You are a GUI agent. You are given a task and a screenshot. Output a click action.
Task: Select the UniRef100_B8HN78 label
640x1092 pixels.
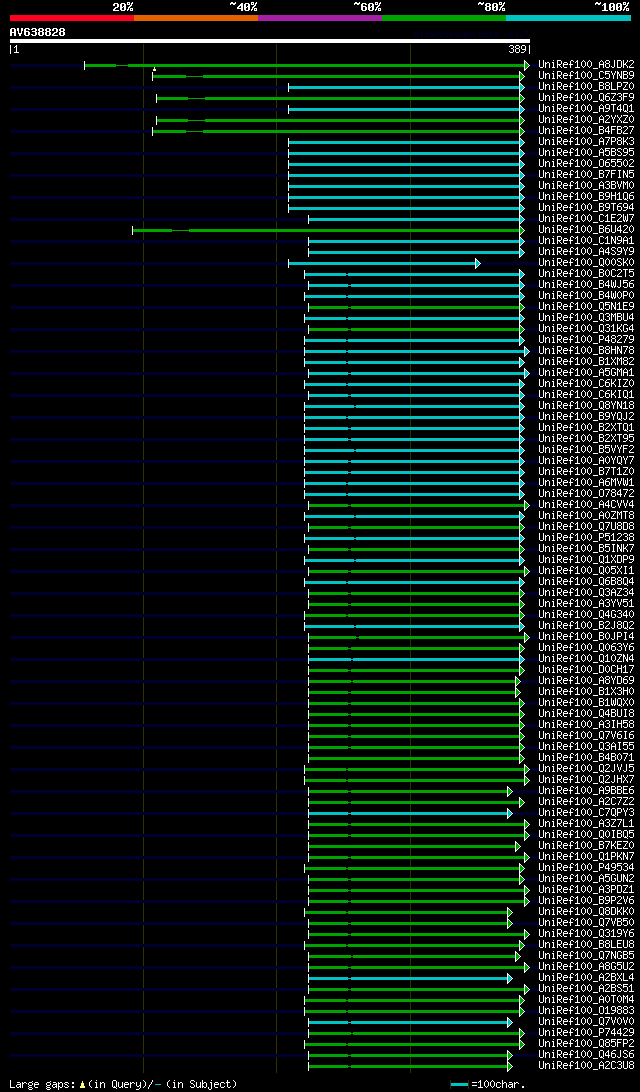(x=586, y=350)
